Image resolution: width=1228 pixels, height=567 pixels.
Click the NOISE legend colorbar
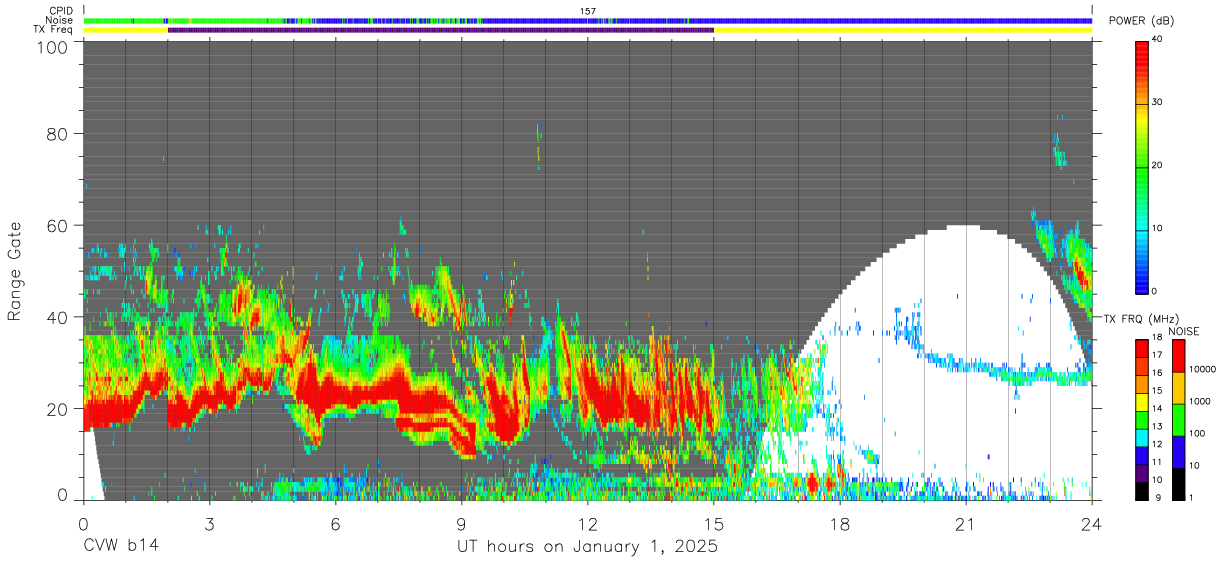pyautogui.click(x=1178, y=419)
